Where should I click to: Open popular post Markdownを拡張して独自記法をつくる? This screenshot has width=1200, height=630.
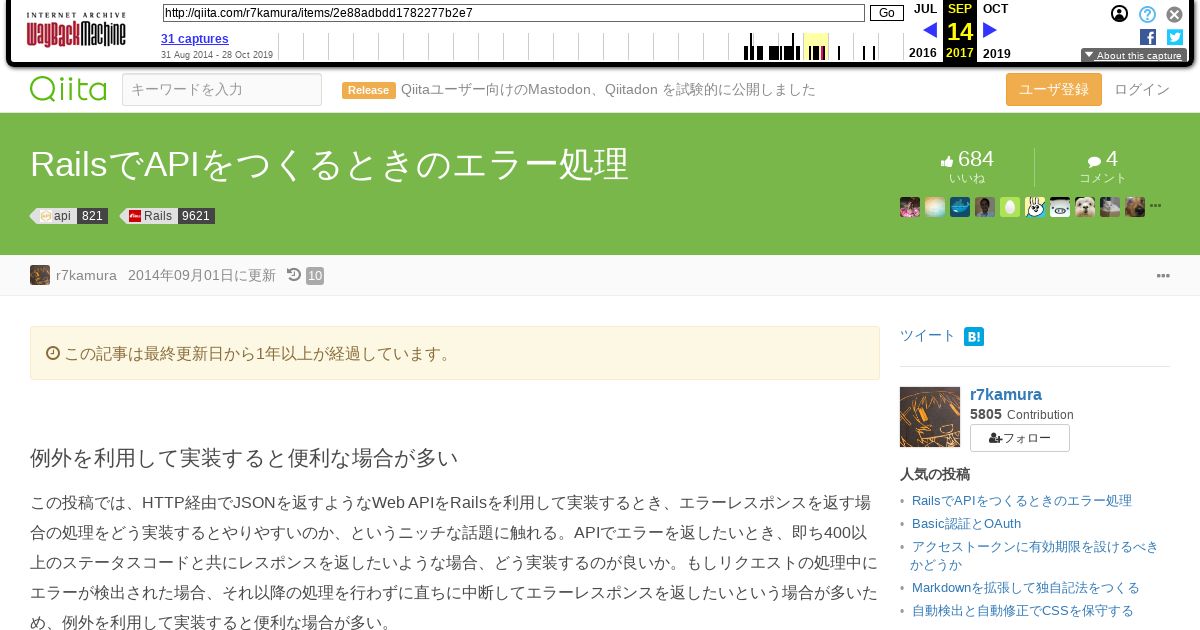(x=1026, y=588)
